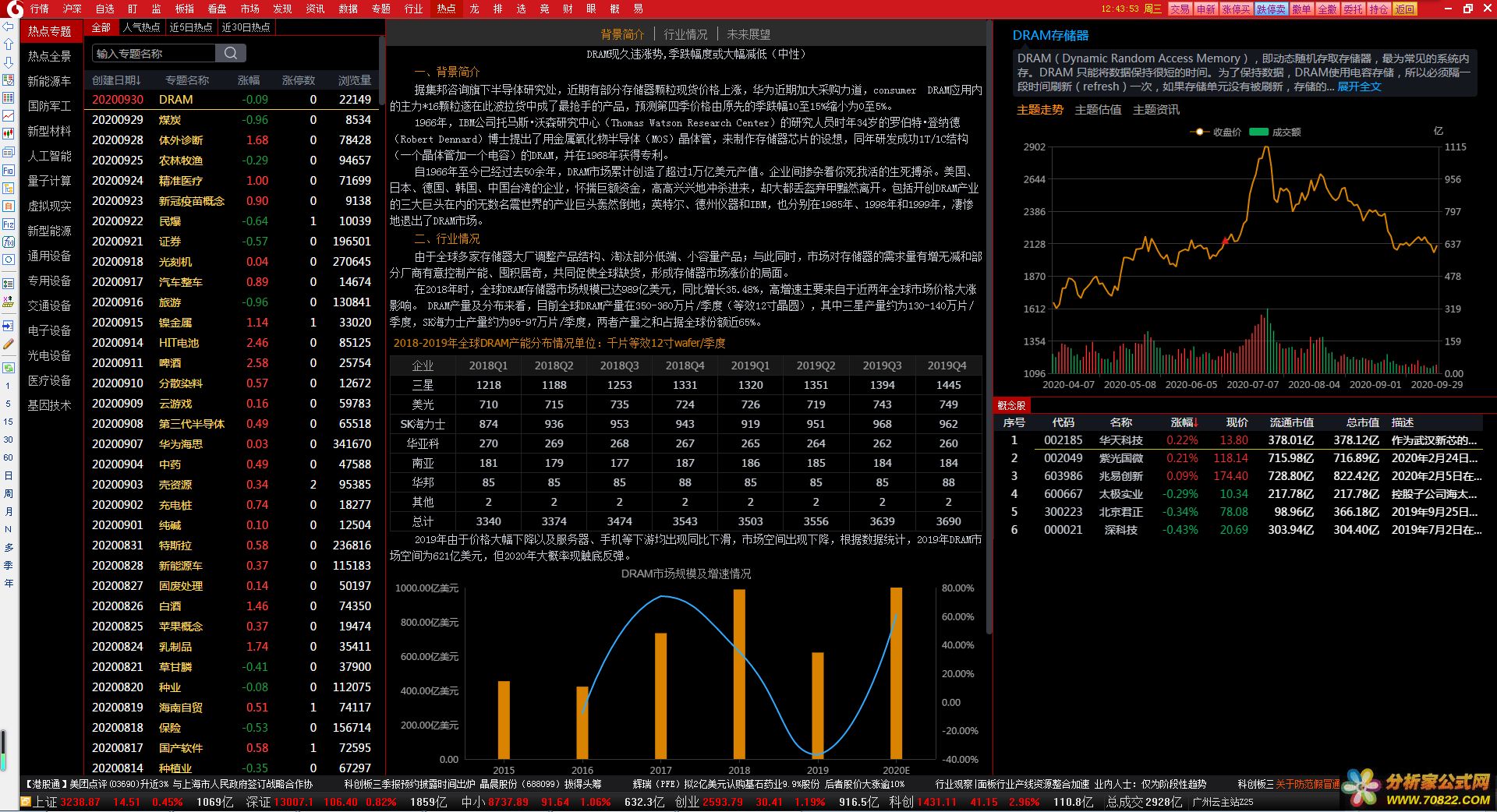Click the 概念股 tab label
Viewport: 1497px width, 812px height.
pos(1011,405)
